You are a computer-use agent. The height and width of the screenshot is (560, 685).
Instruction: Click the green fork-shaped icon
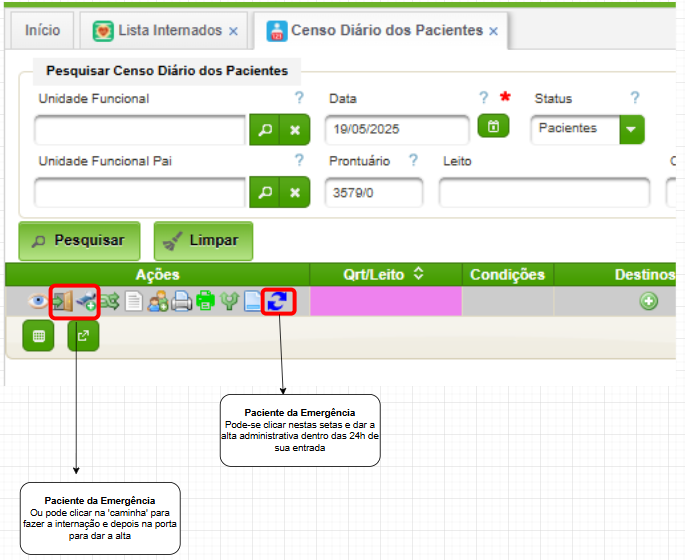230,302
